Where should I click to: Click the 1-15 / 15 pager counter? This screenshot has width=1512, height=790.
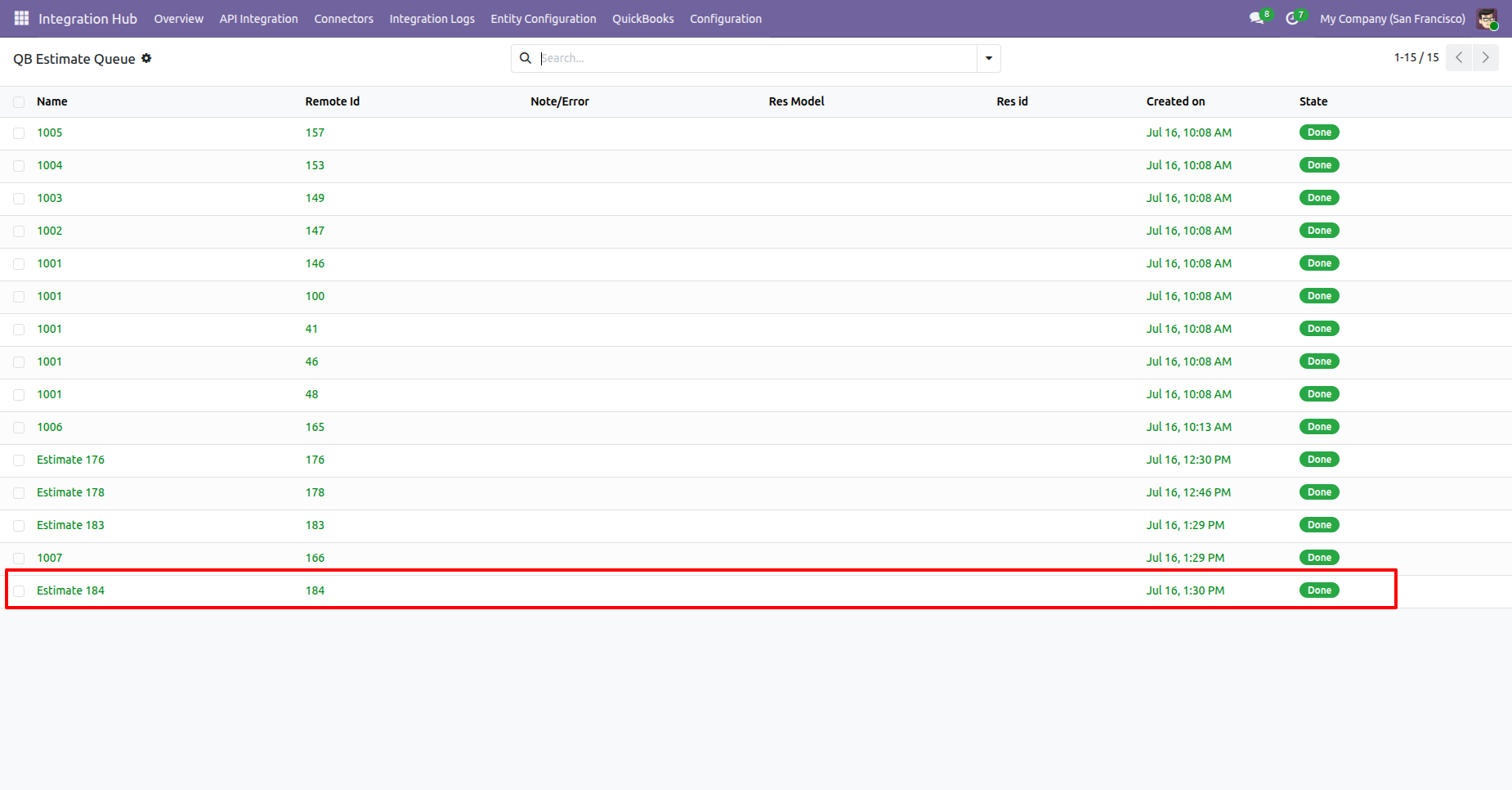1416,57
